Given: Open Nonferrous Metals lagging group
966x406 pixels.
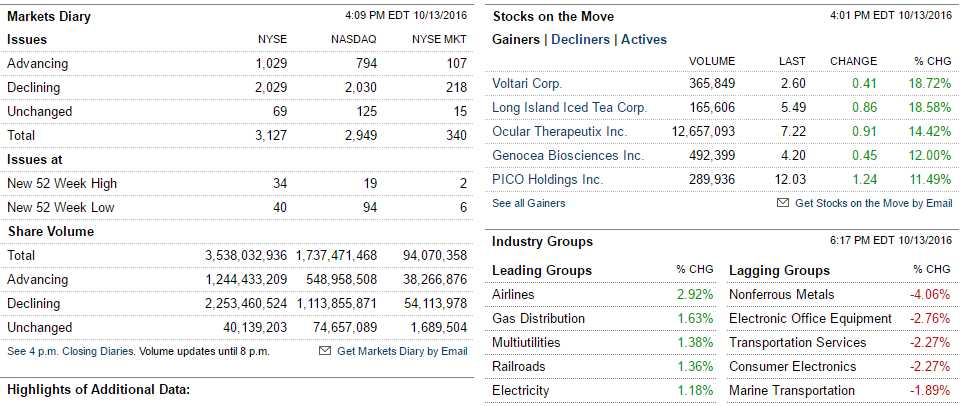Looking at the screenshot, I should pyautogui.click(x=781, y=295).
